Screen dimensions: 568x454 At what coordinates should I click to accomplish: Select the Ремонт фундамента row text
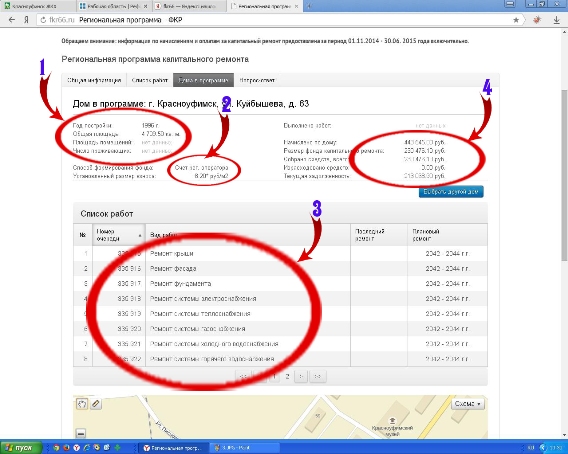point(180,284)
